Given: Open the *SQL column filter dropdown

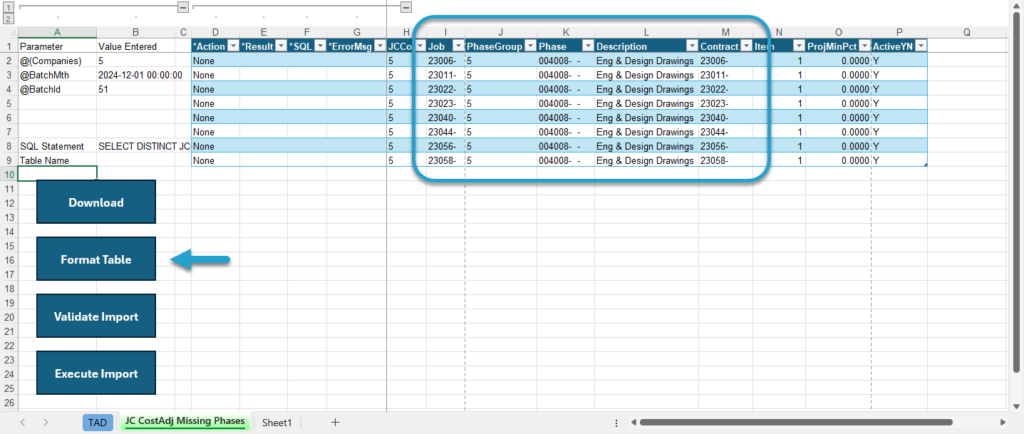Looking at the screenshot, I should coord(320,46).
